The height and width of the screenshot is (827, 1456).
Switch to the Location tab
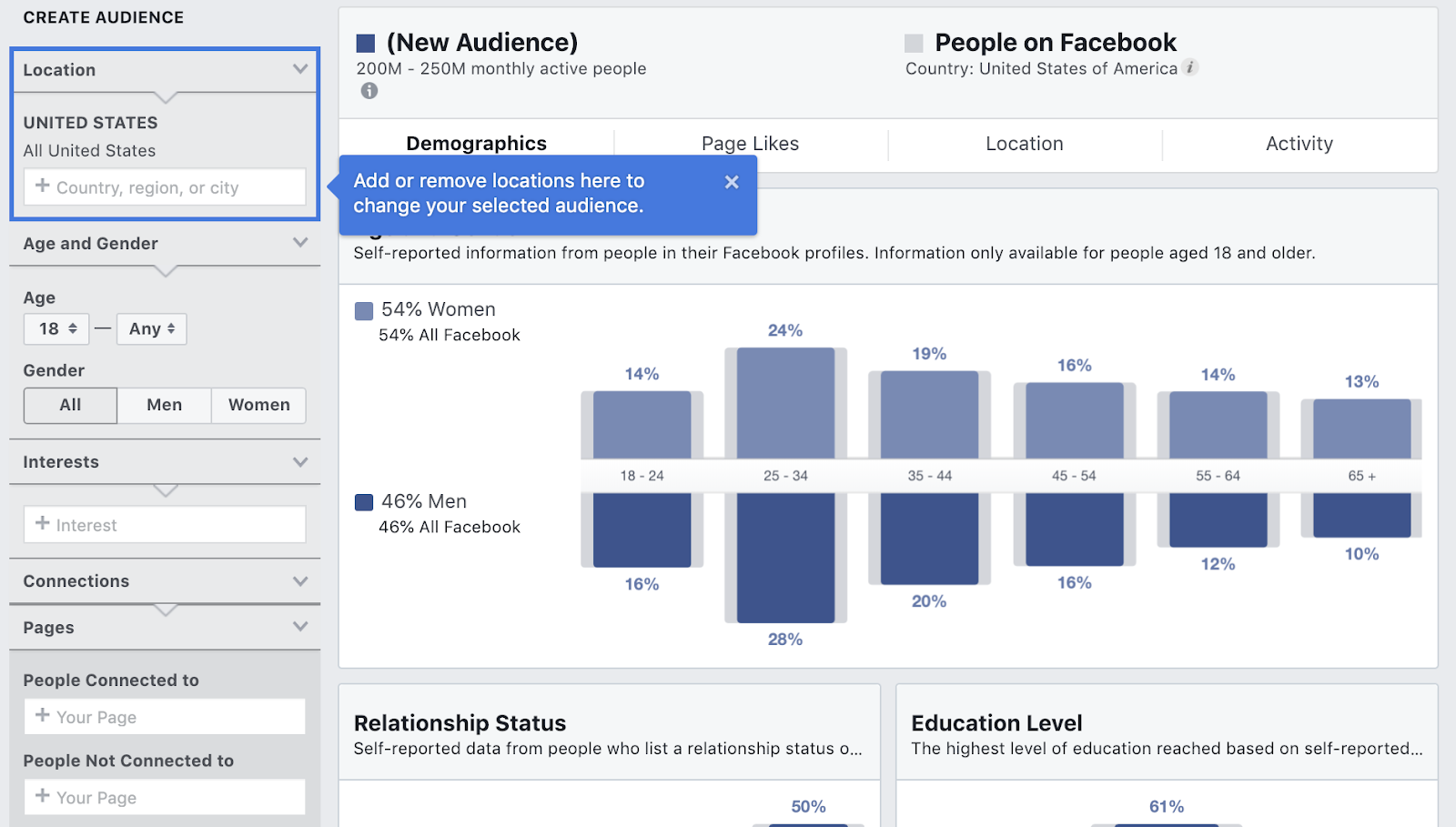(1025, 144)
